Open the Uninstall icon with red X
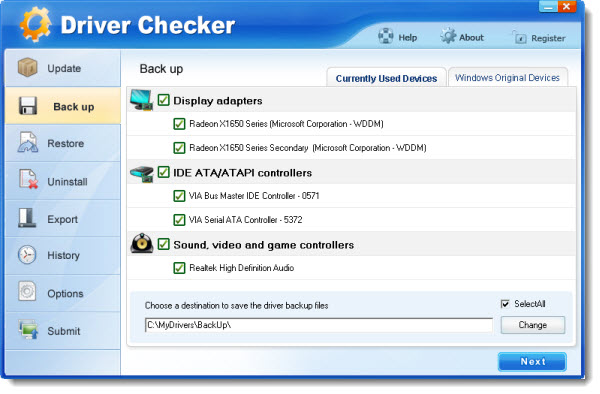600x394 pixels. 28,179
